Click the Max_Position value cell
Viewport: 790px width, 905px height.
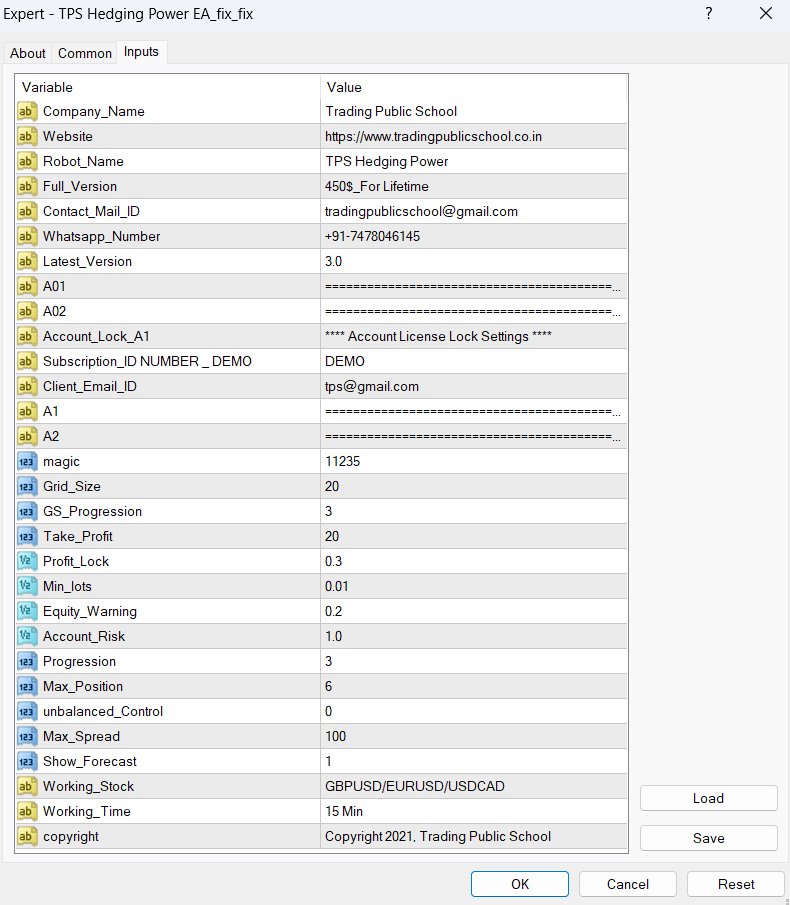click(x=473, y=686)
